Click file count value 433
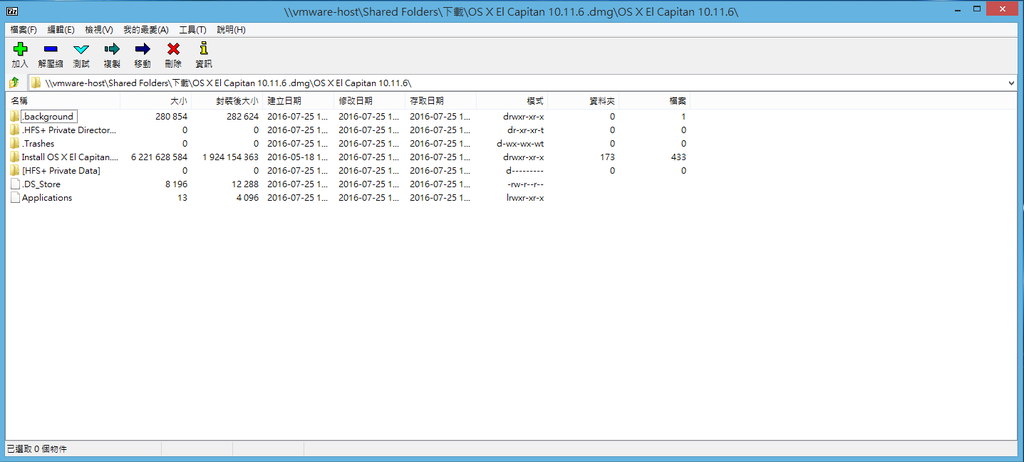The image size is (1024, 462). coord(678,157)
